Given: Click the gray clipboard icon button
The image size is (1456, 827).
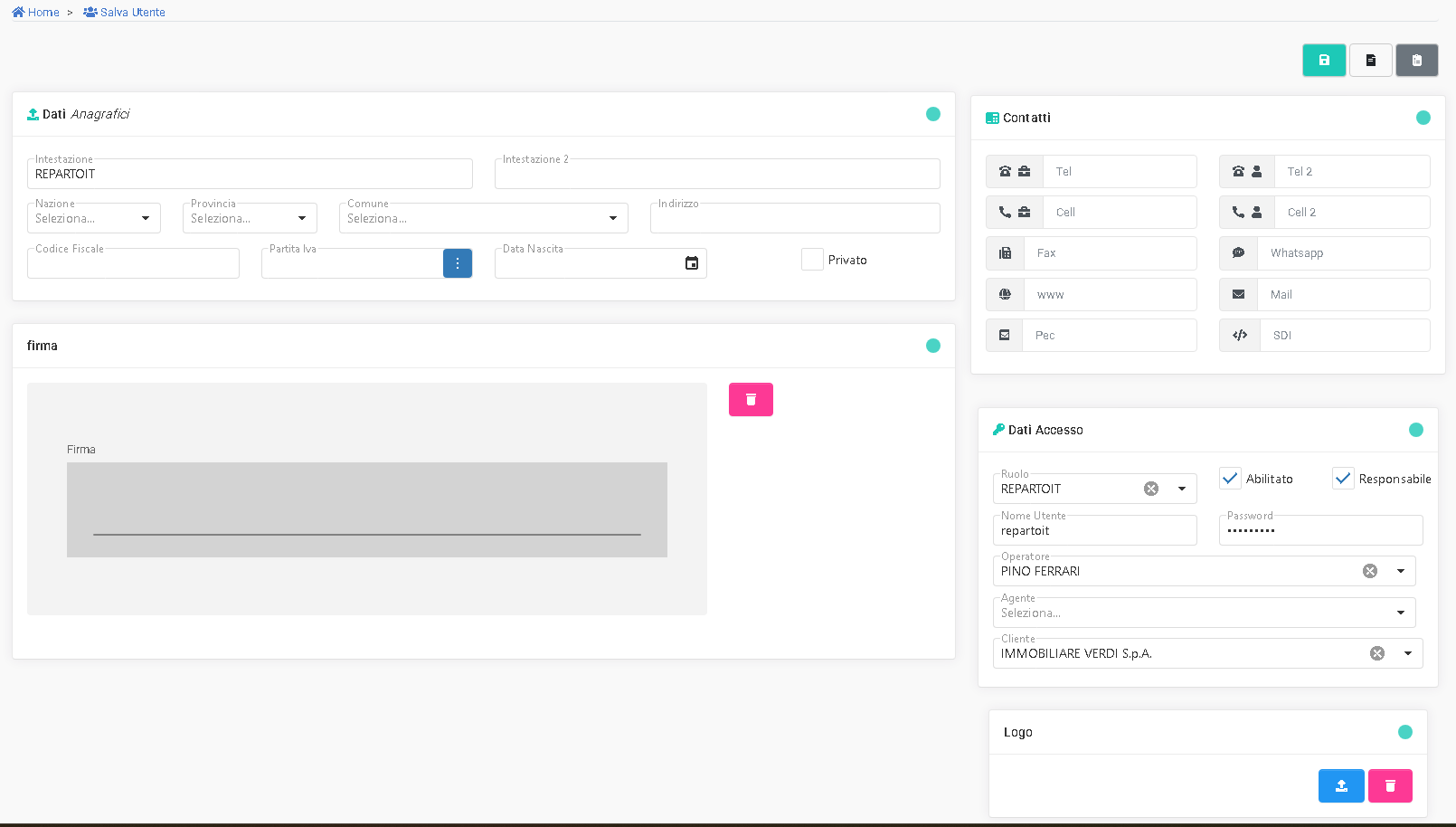Looking at the screenshot, I should (x=1417, y=61).
